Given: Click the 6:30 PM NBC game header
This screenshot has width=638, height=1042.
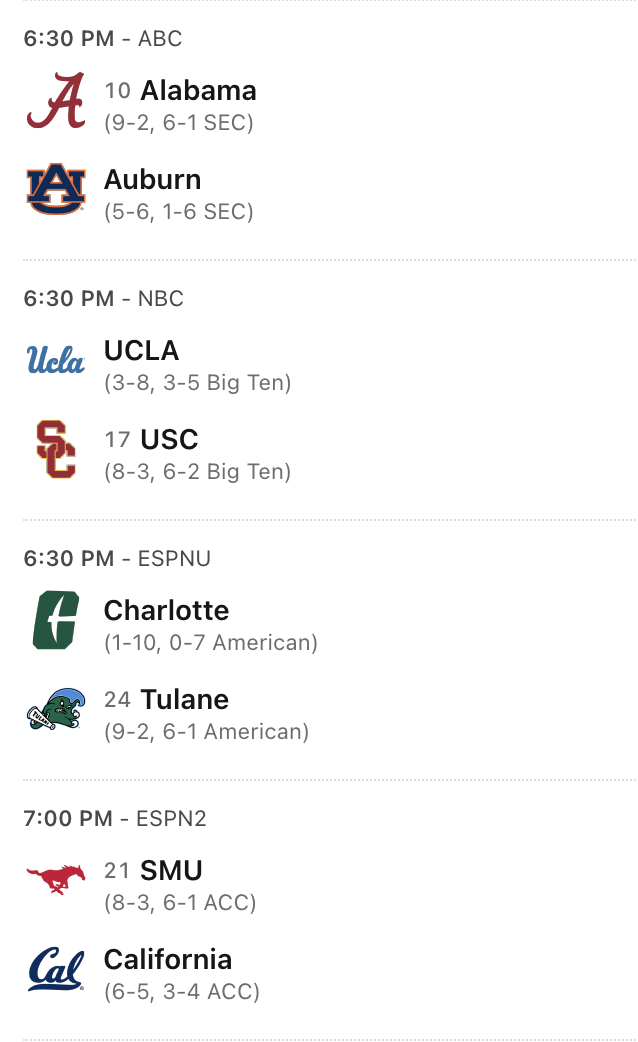Looking at the screenshot, I should point(103,299).
